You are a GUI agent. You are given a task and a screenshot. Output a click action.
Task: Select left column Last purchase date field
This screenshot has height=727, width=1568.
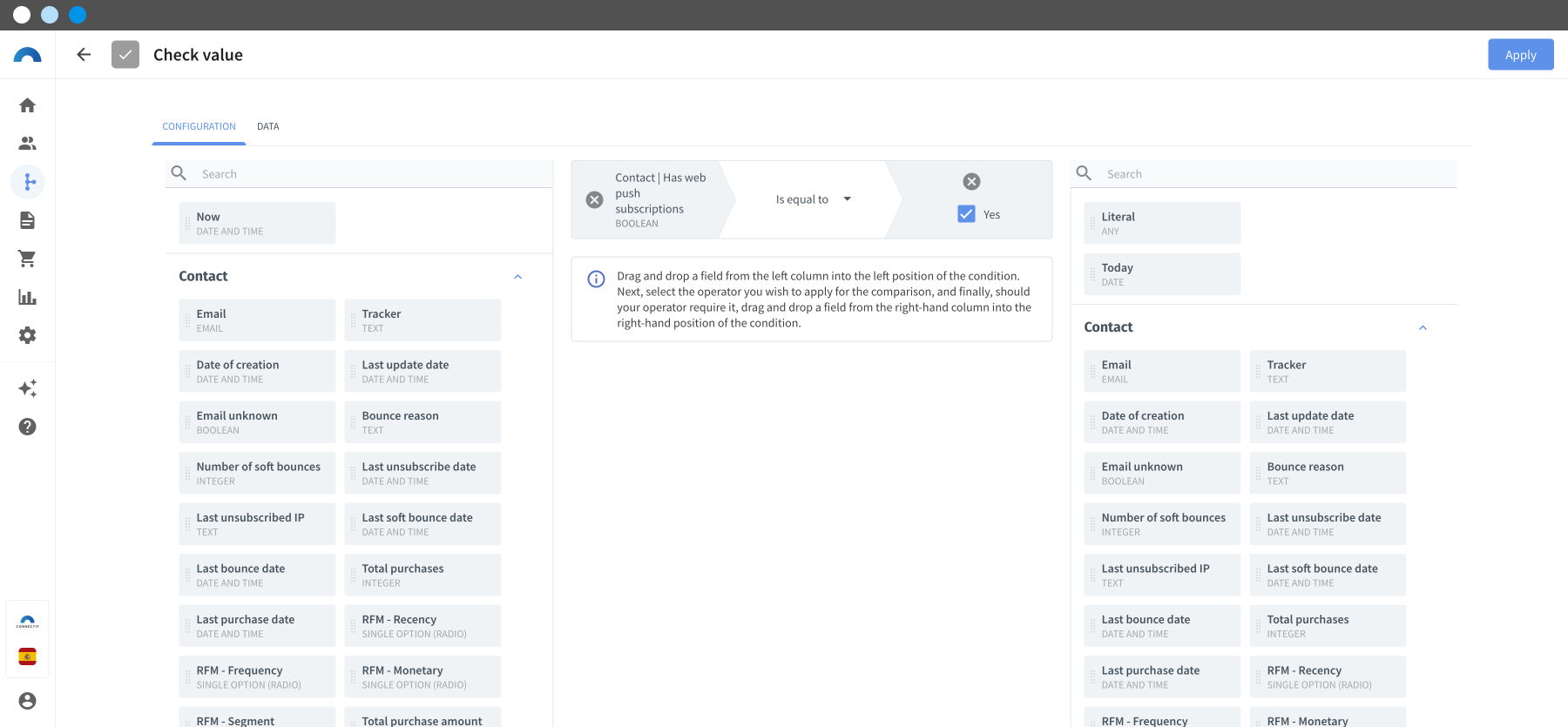click(257, 626)
